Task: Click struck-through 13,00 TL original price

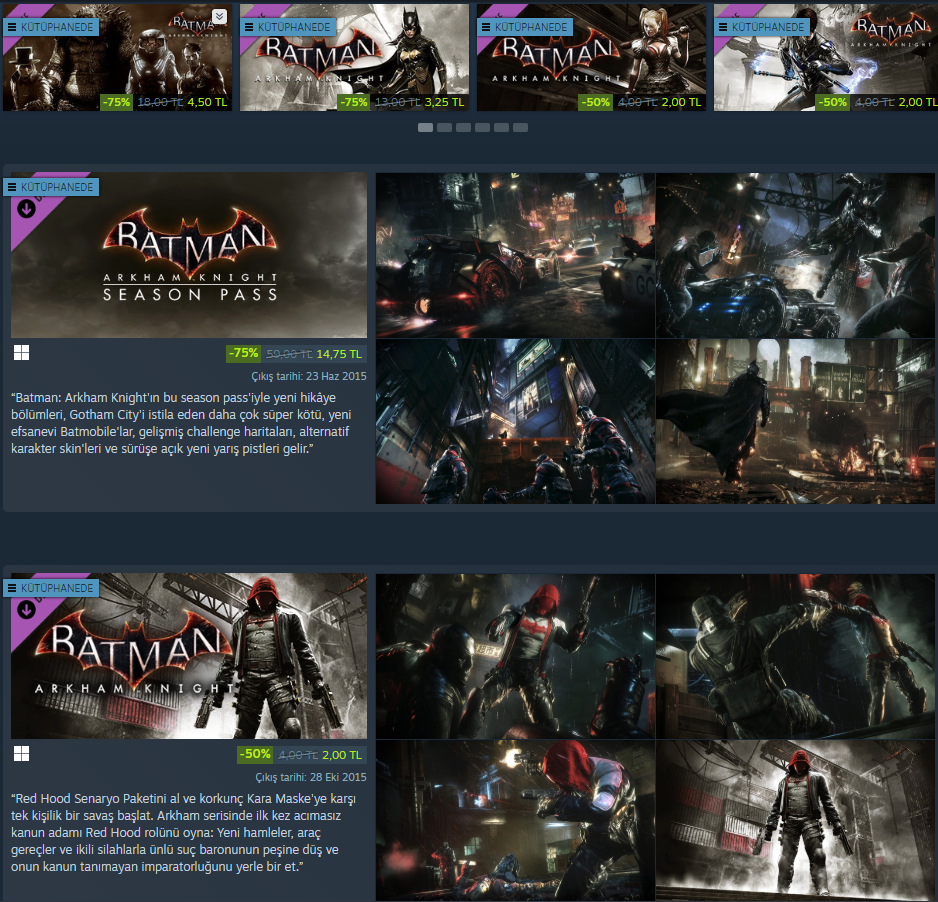Action: pos(397,102)
